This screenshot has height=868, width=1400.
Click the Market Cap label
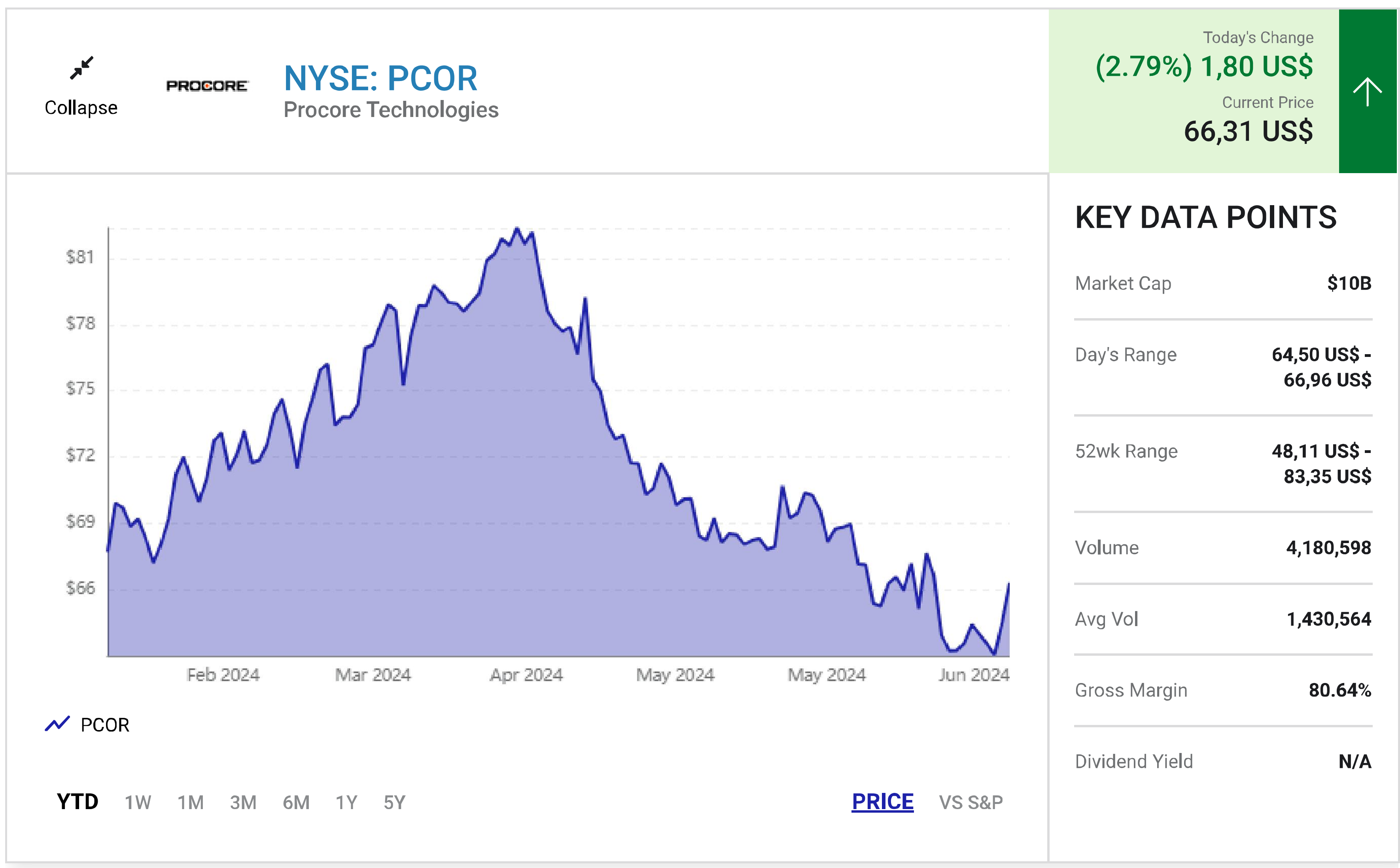[1123, 283]
